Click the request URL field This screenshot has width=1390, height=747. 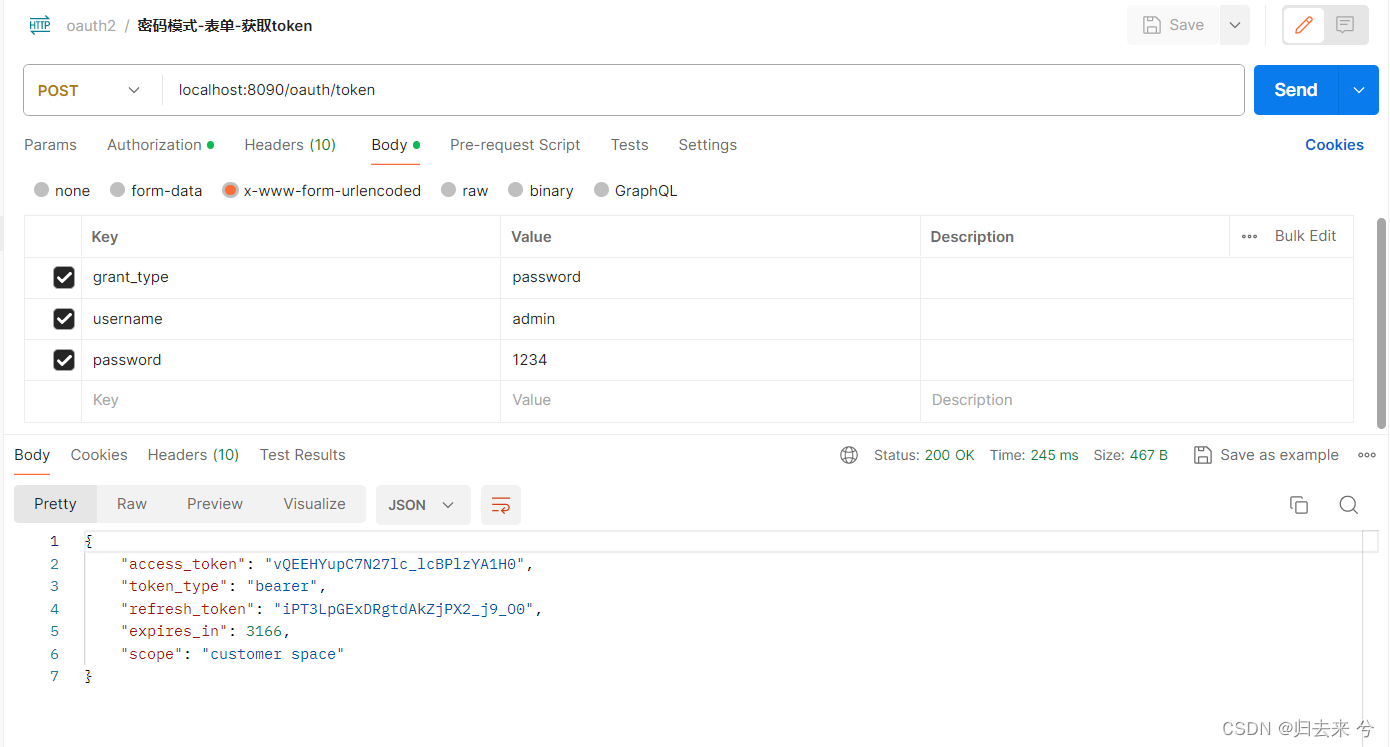[703, 90]
